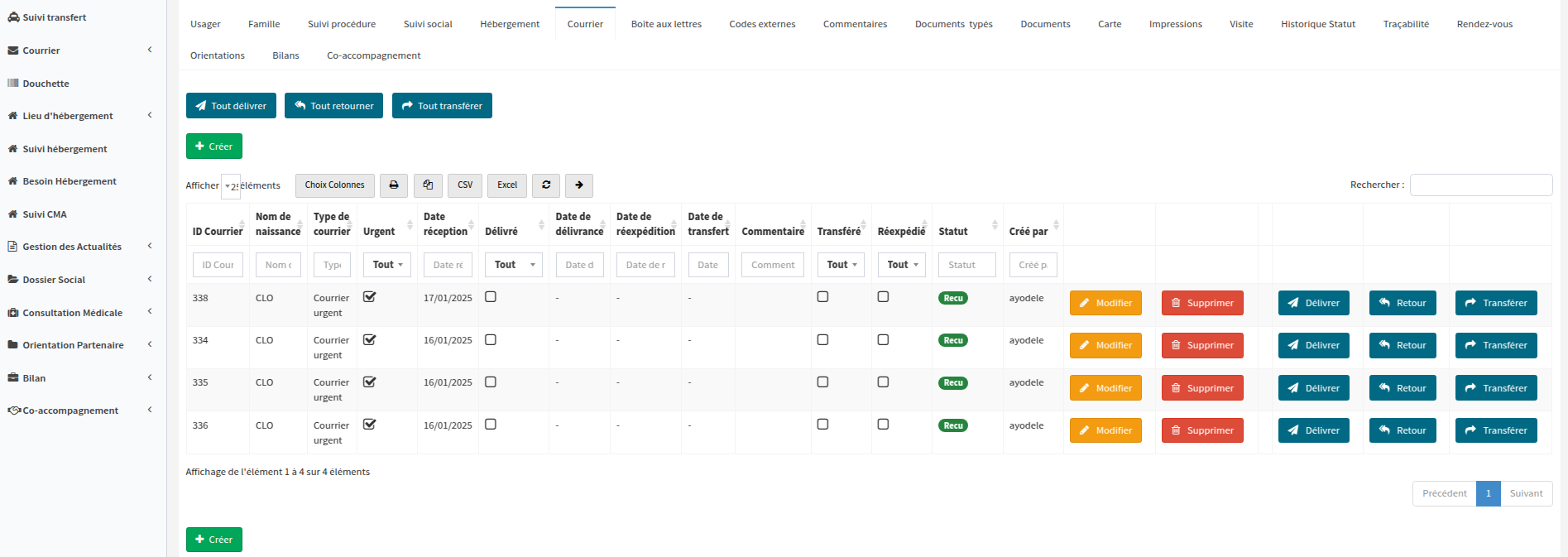
Task: Click the Gestion des Actualités document icon
Action: pos(13,247)
